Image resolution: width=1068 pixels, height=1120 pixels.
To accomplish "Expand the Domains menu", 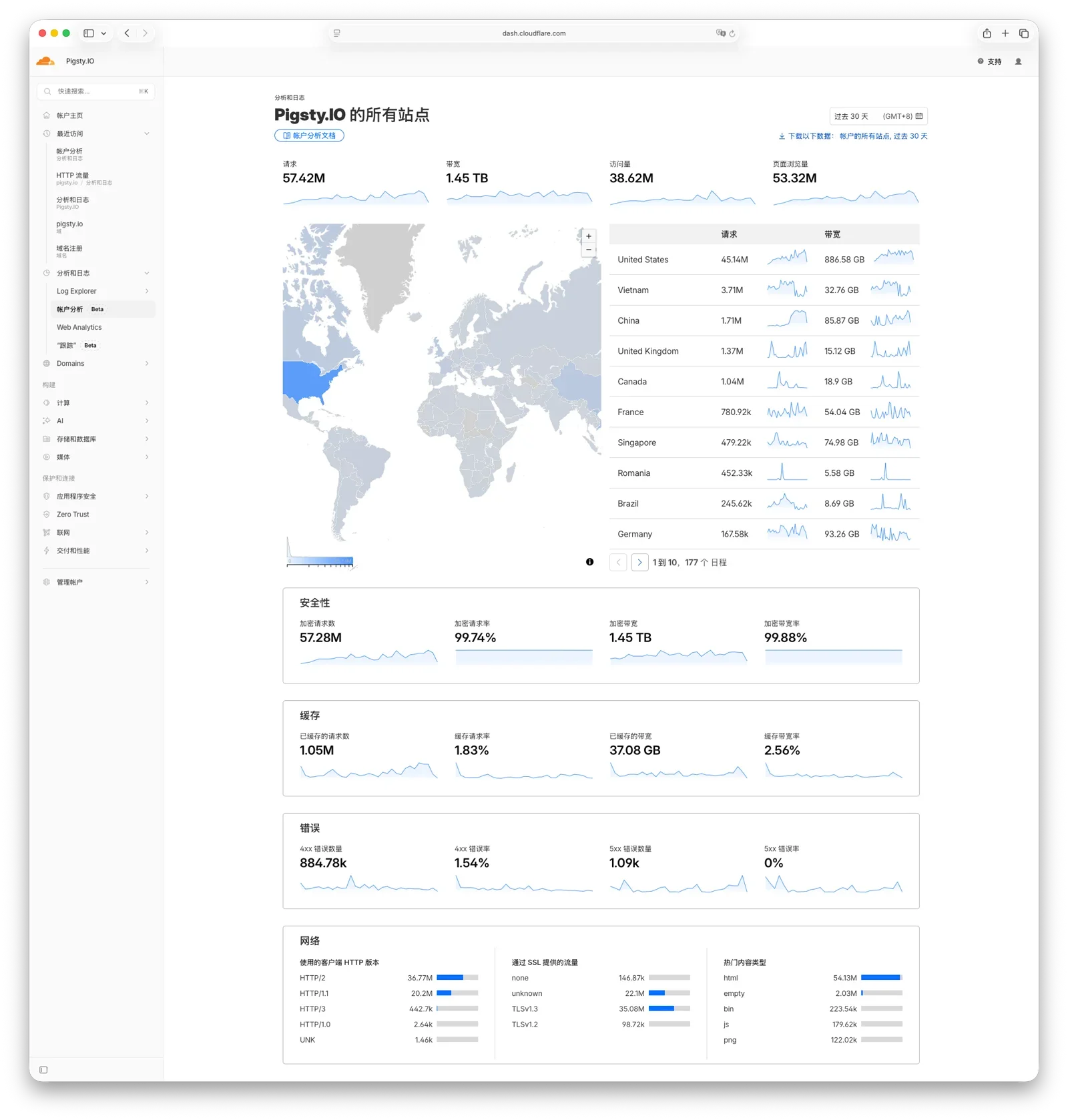I will (x=147, y=364).
